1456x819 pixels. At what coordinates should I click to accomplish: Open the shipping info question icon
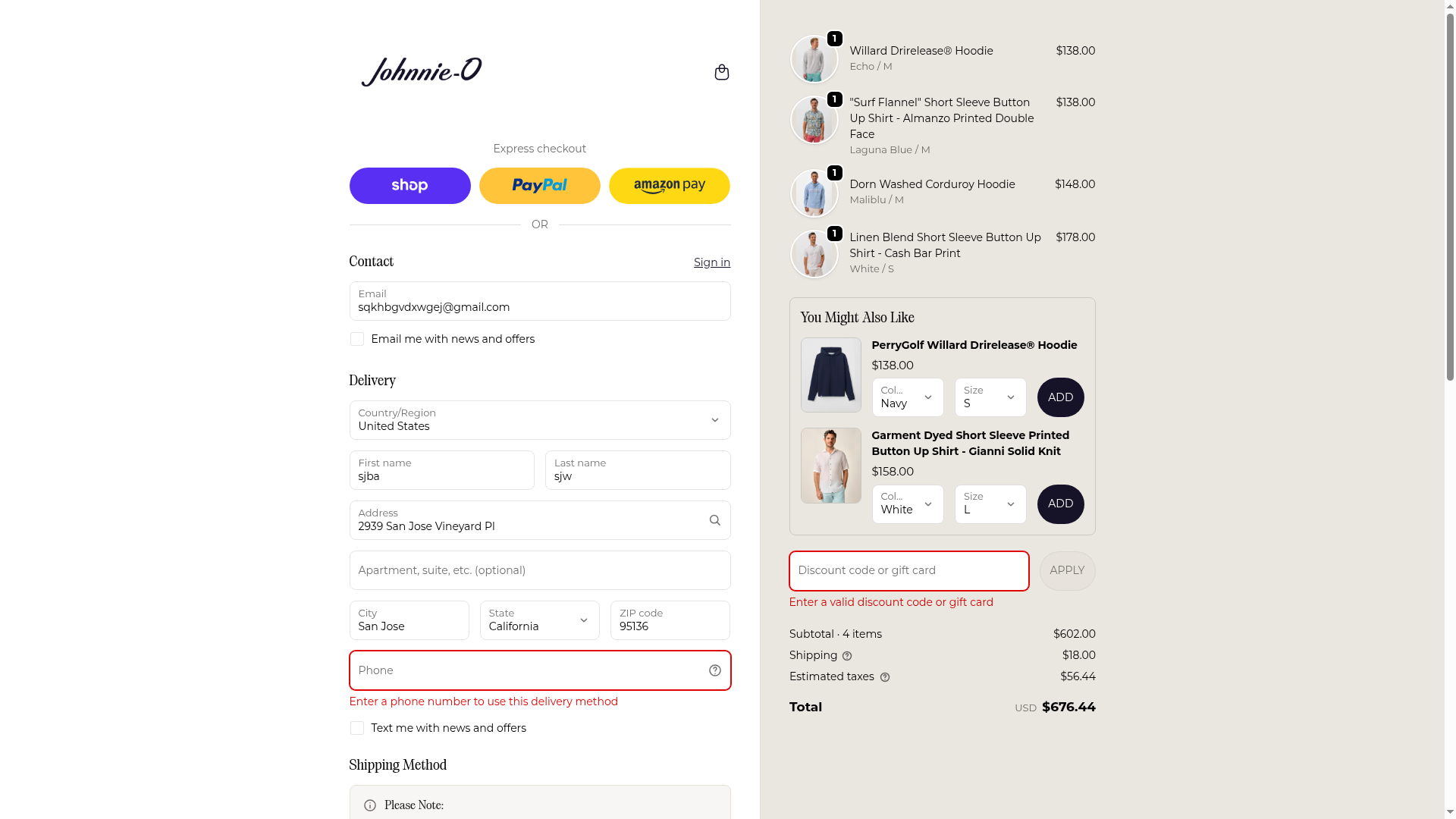pos(847,656)
